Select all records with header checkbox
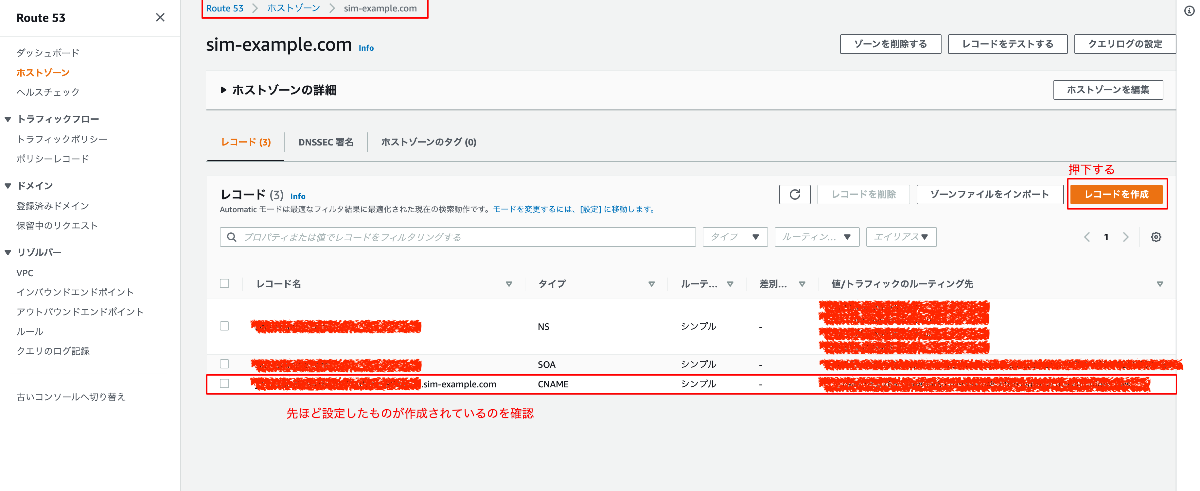The height and width of the screenshot is (491, 1200). click(x=225, y=283)
